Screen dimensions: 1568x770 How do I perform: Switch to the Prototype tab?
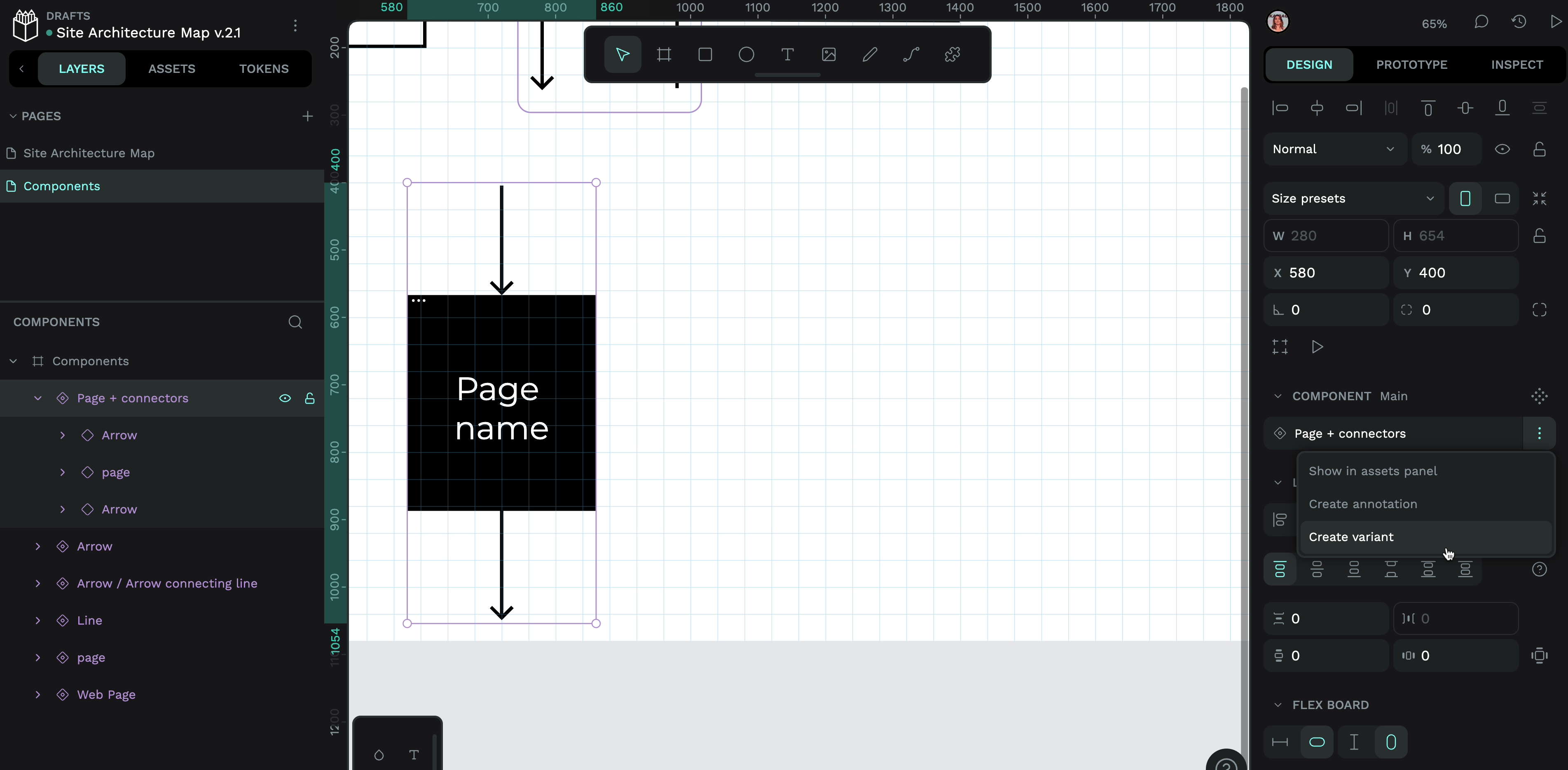point(1411,65)
